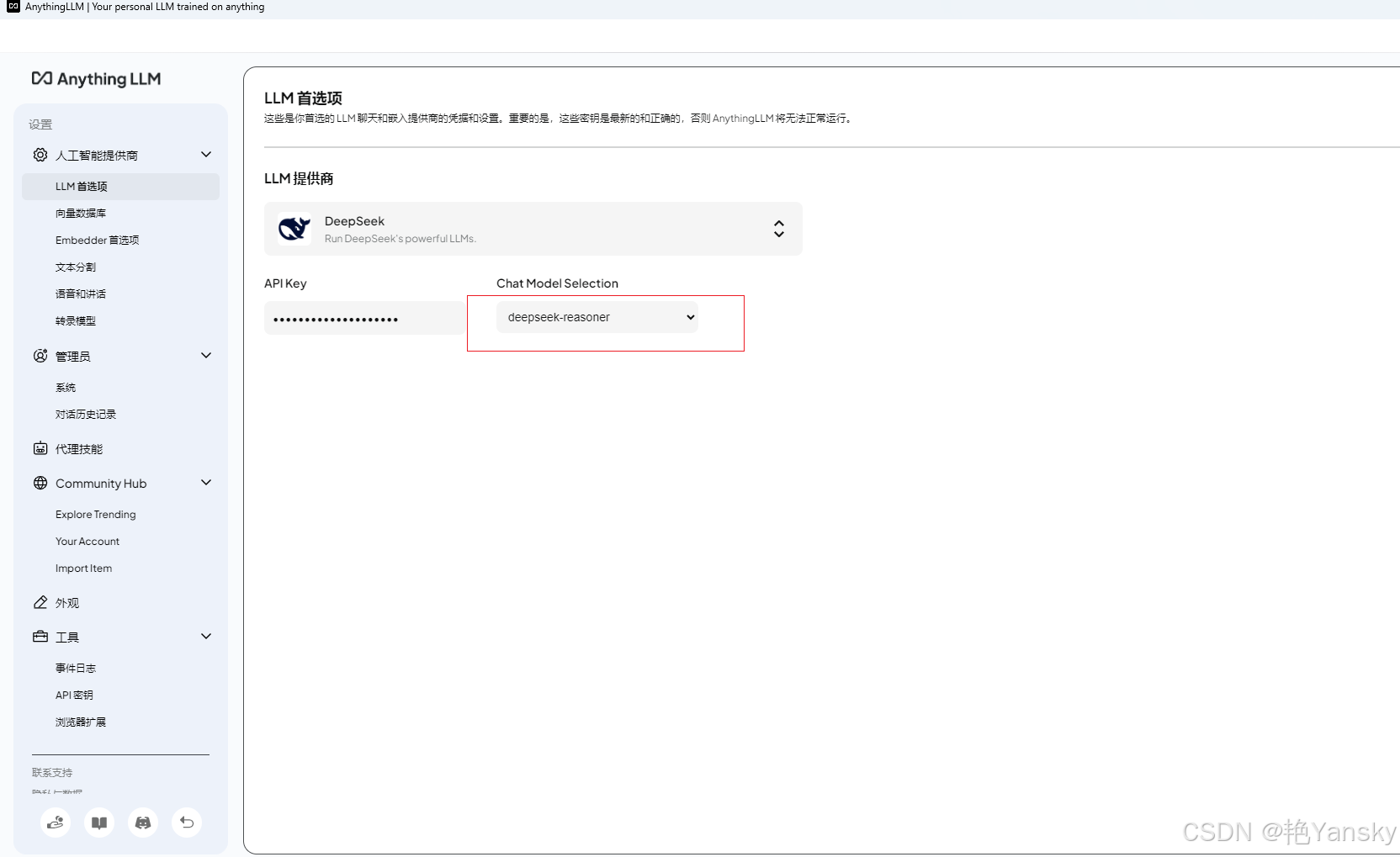The height and width of the screenshot is (857, 1400).
Task: Open the deepseek-reasoner model dropdown
Action: (x=597, y=317)
